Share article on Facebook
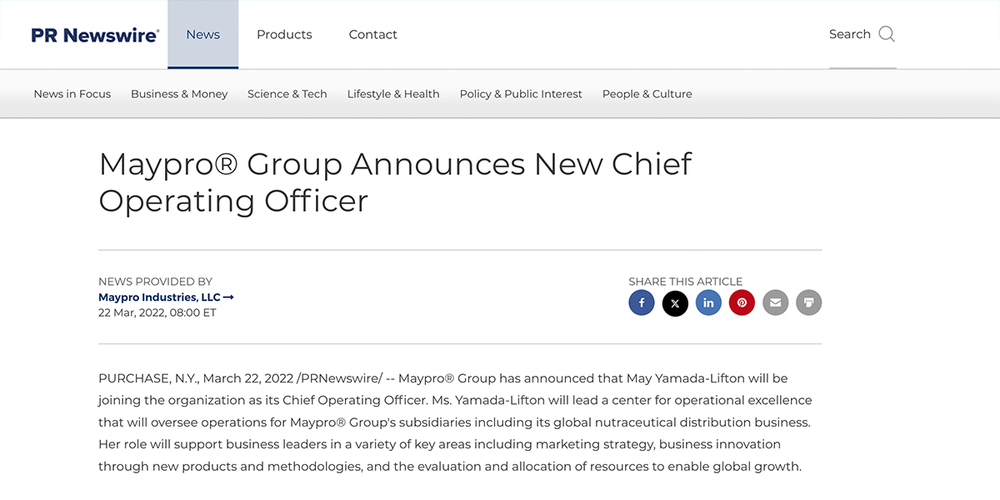This screenshot has width=1000, height=500. tap(641, 303)
